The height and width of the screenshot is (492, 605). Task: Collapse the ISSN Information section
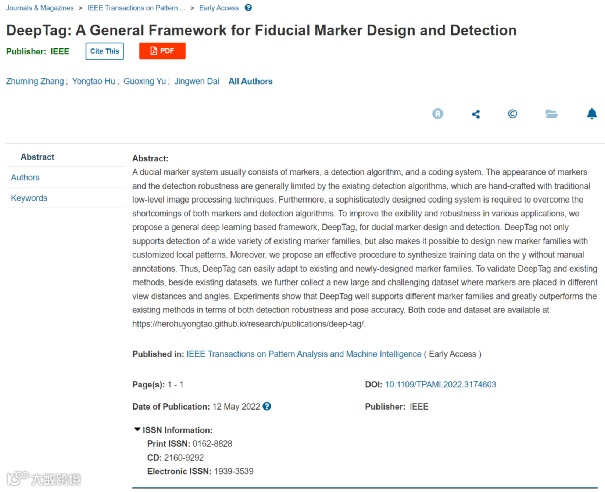click(137, 430)
